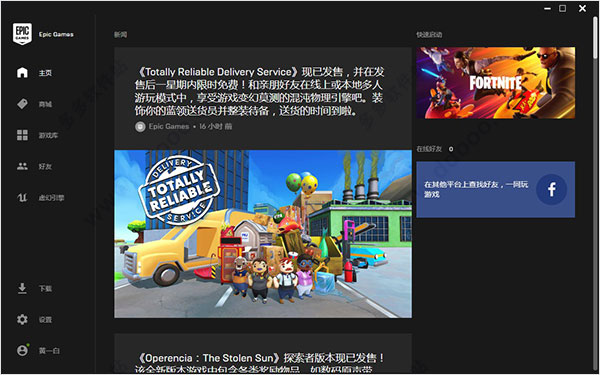The width and height of the screenshot is (600, 375).
Task: Open the game library (游戏库) grid icon
Action: tap(22, 135)
